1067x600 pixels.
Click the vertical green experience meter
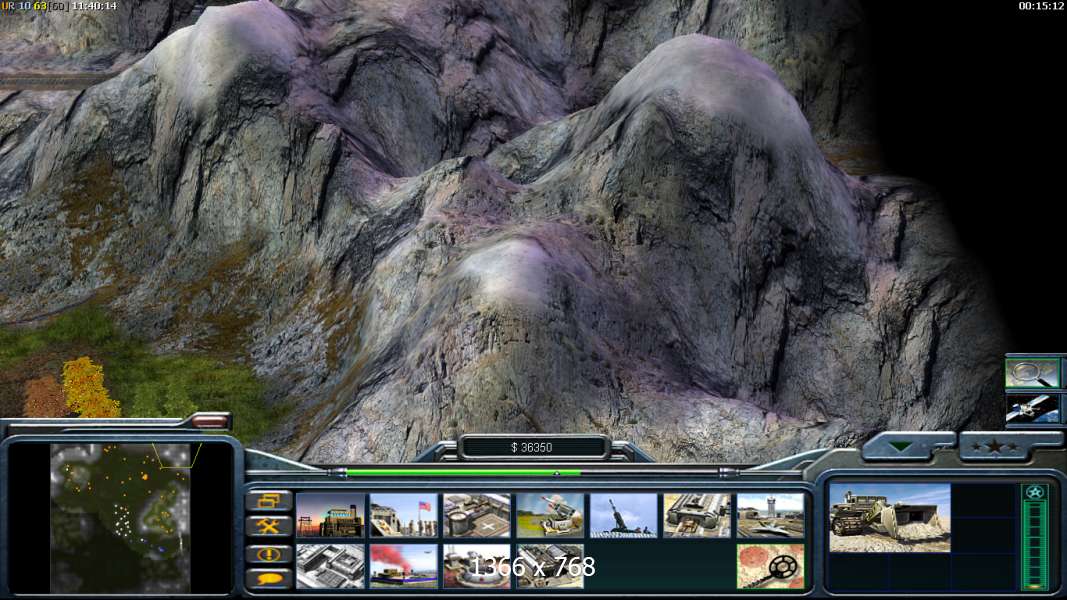point(1034,537)
